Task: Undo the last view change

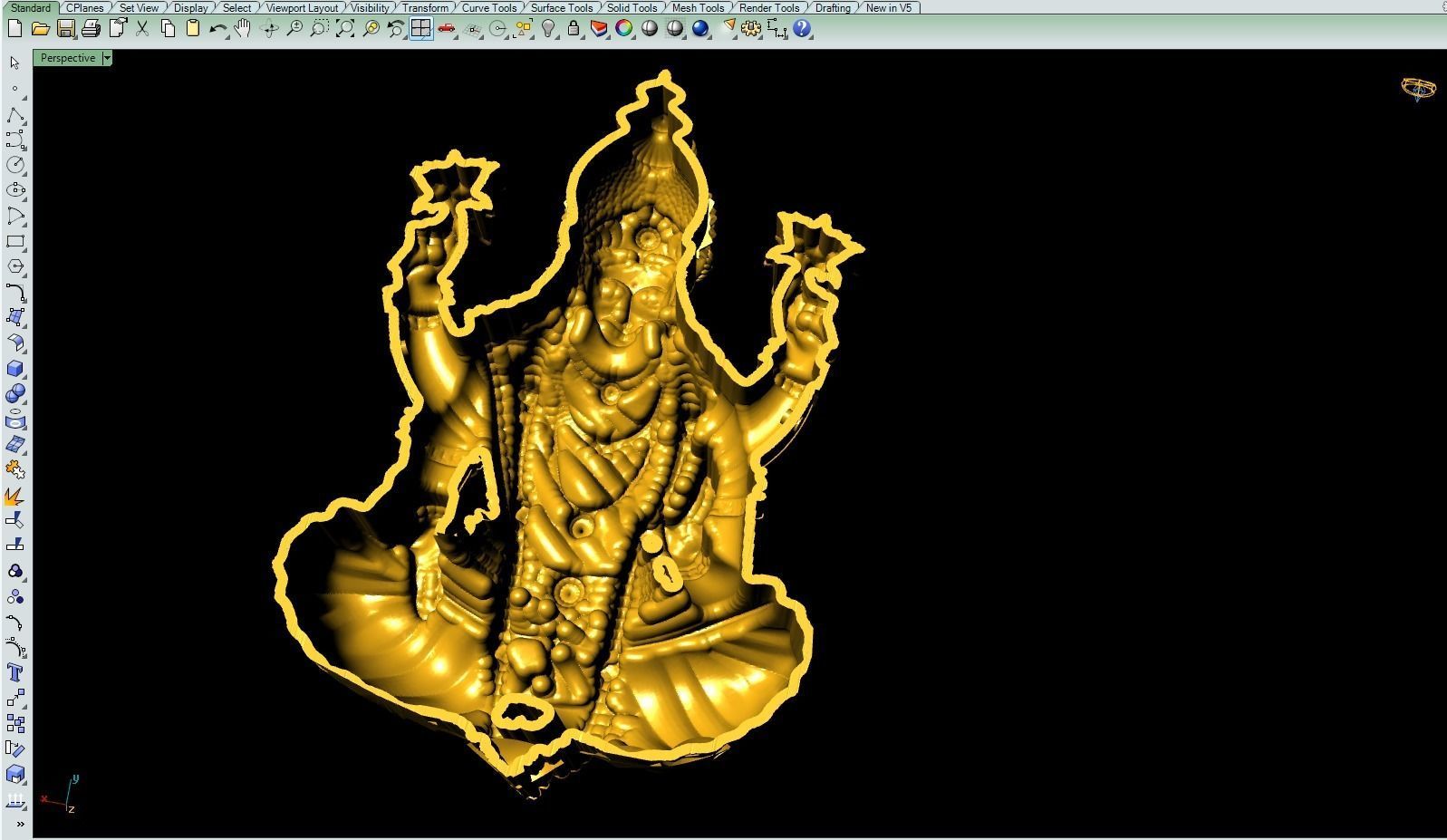Action: click(x=396, y=29)
